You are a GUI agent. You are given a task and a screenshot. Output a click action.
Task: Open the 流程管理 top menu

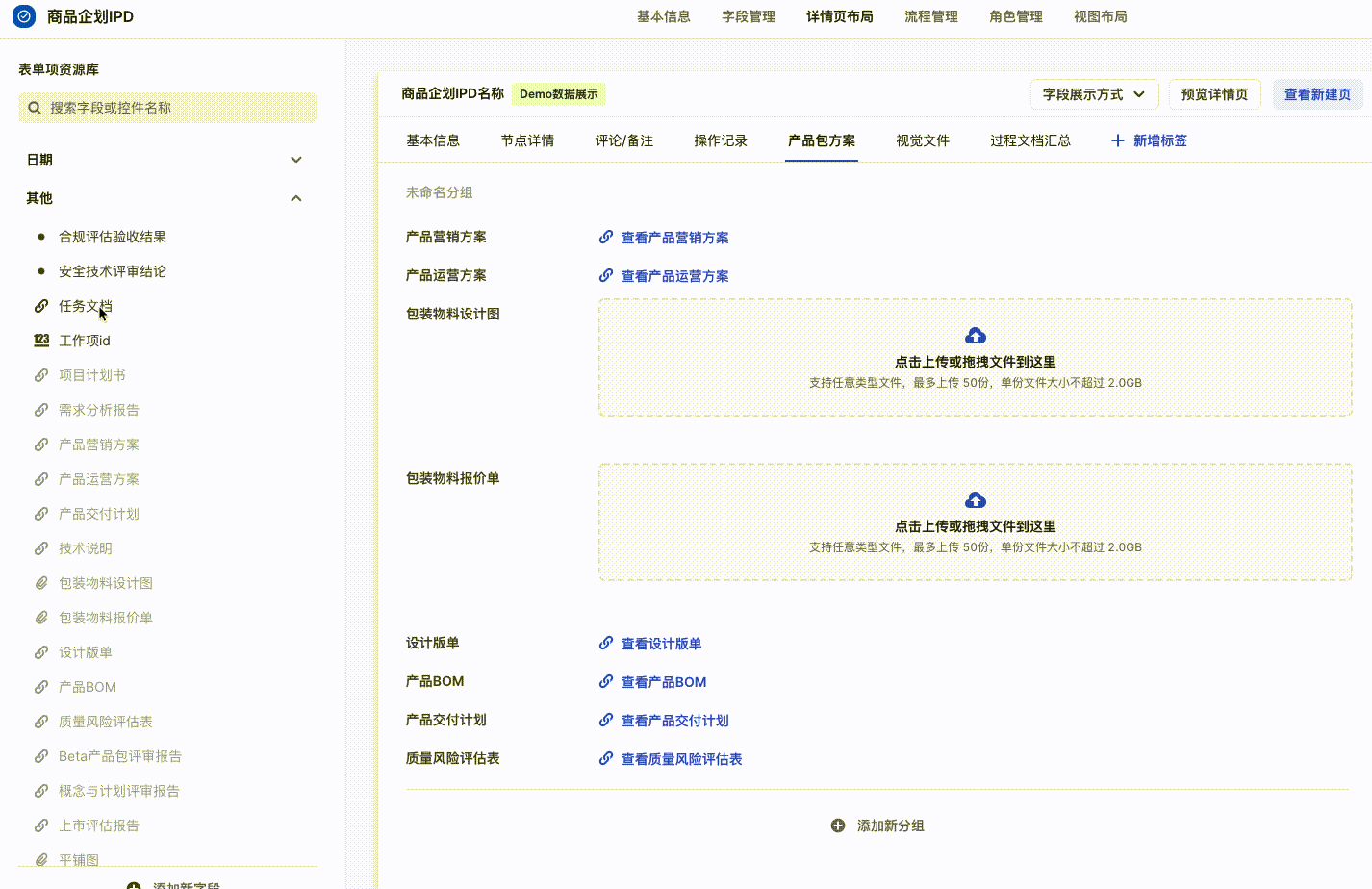(930, 16)
